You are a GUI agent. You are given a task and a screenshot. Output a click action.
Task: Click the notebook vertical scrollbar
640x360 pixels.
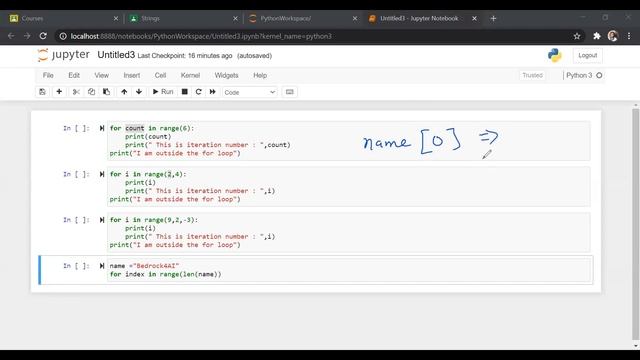pos(636,224)
